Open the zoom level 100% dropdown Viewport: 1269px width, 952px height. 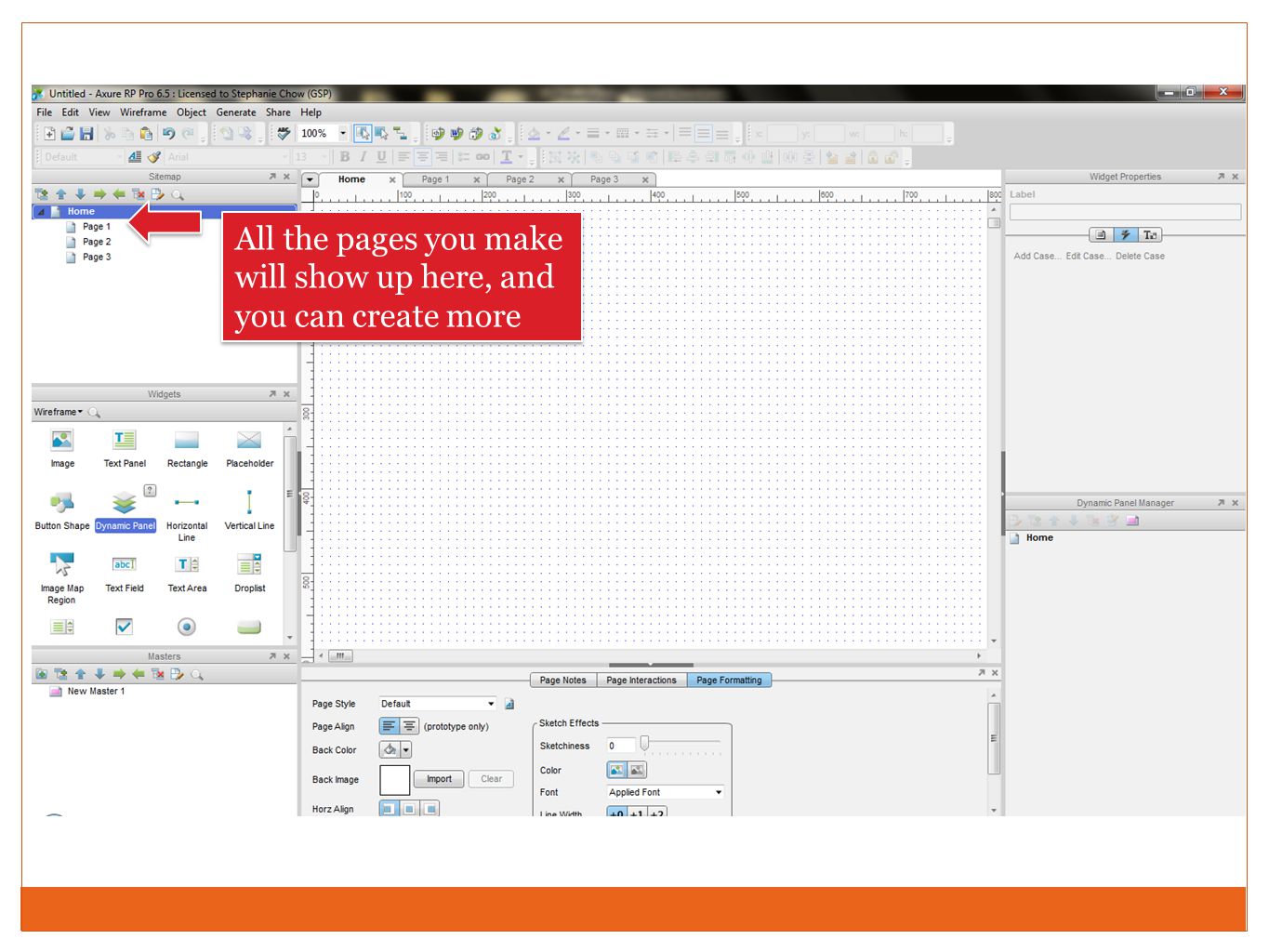[342, 134]
